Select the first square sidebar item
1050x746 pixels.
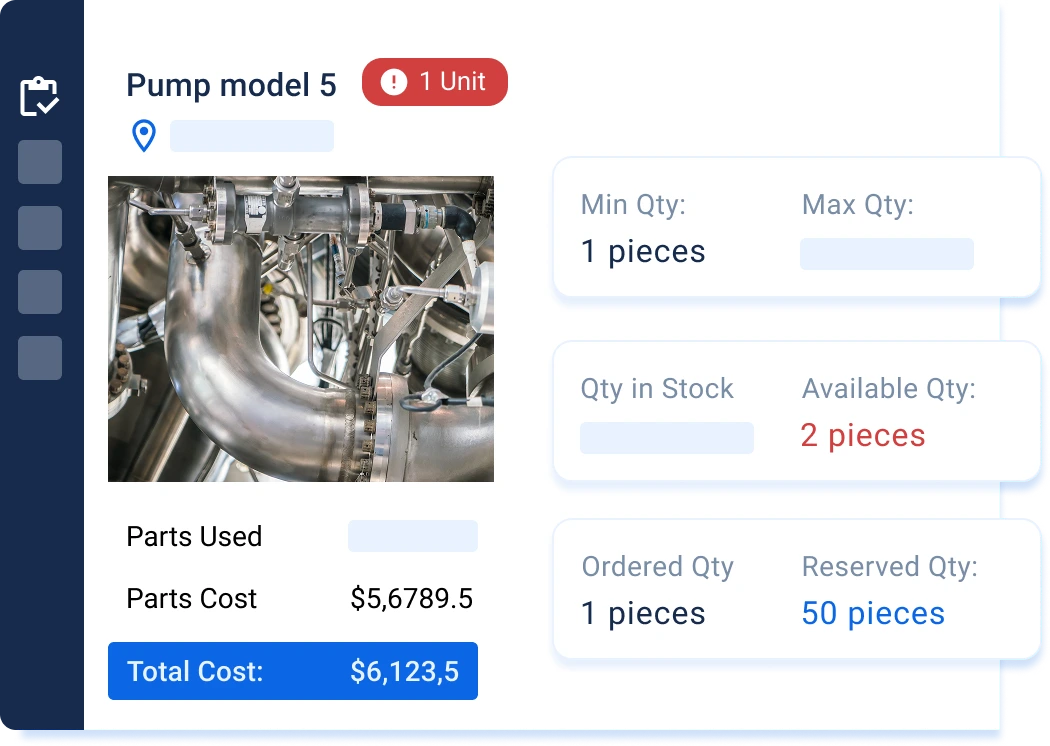pyautogui.click(x=40, y=162)
